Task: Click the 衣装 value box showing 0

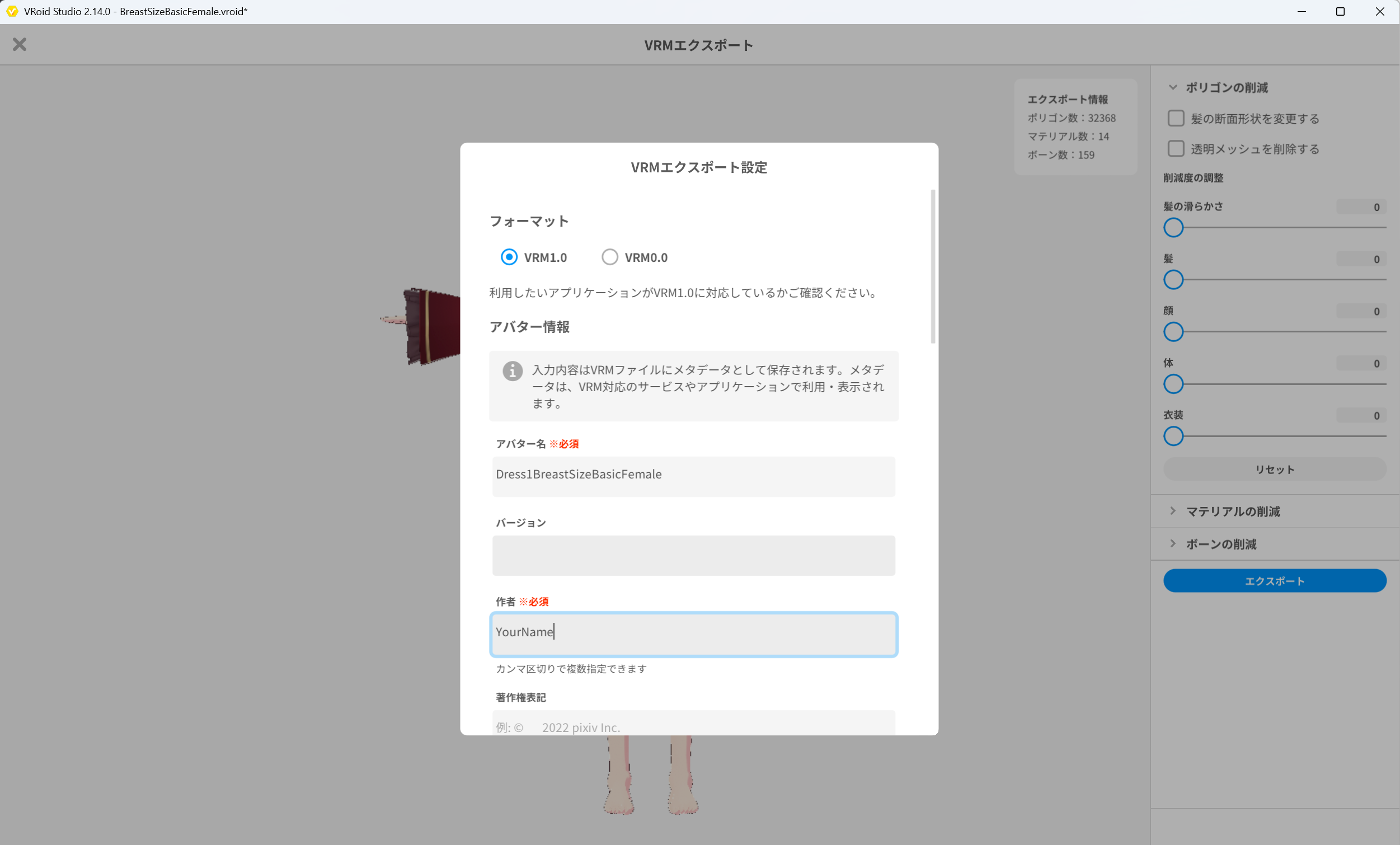Action: tap(1361, 416)
